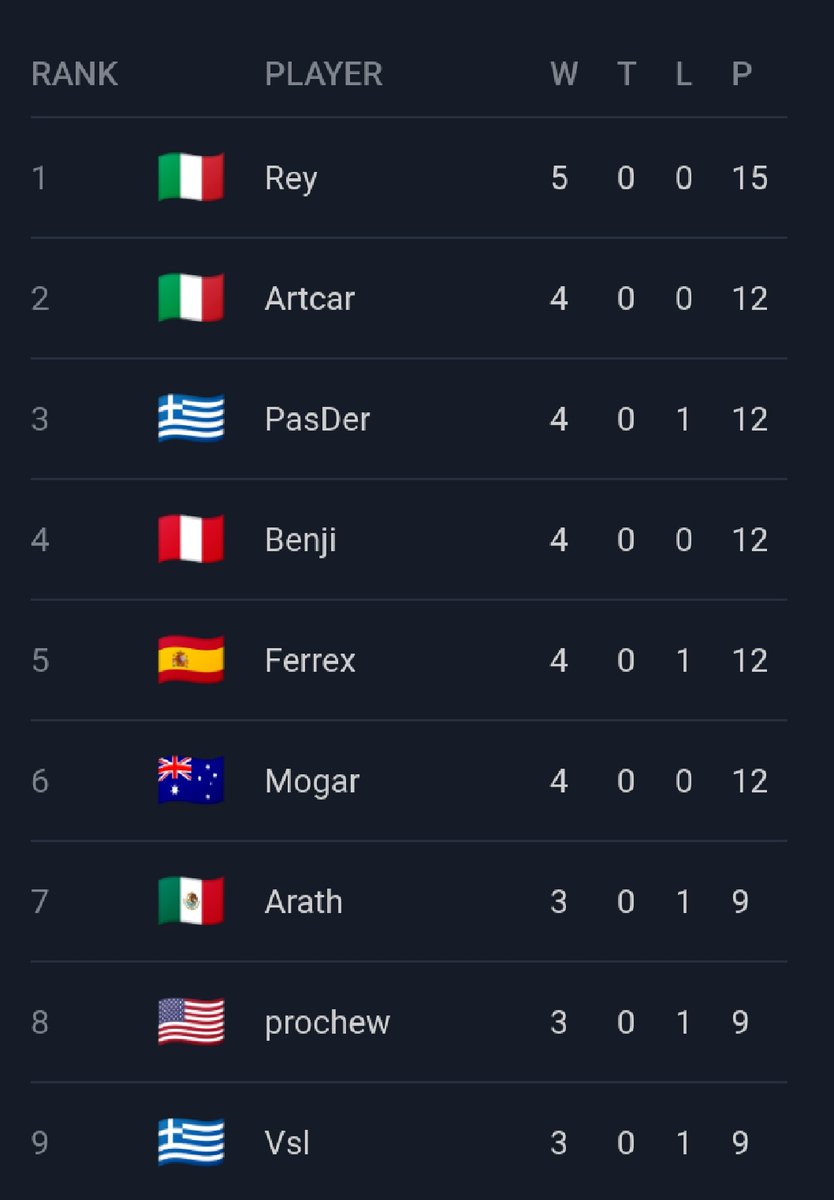Click player name prochew
Screen dimensions: 834x1200
click(328, 1023)
